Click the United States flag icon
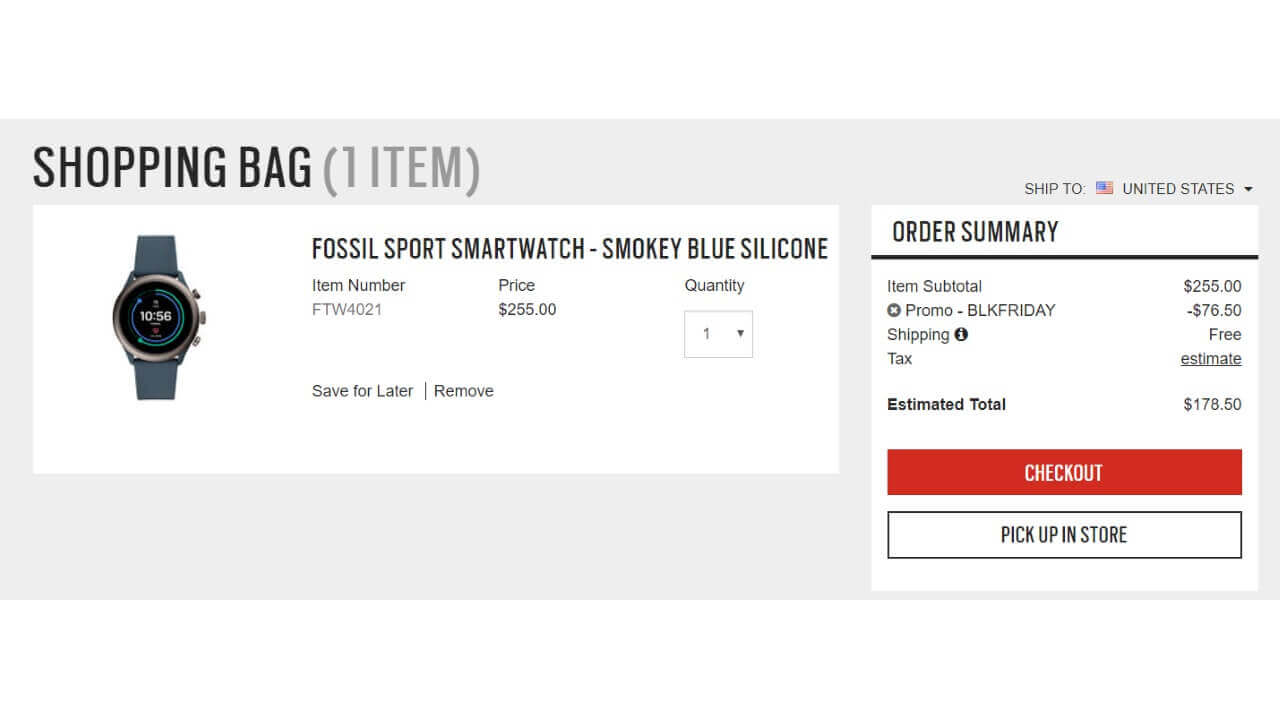The image size is (1280, 720). pyautogui.click(x=1104, y=188)
